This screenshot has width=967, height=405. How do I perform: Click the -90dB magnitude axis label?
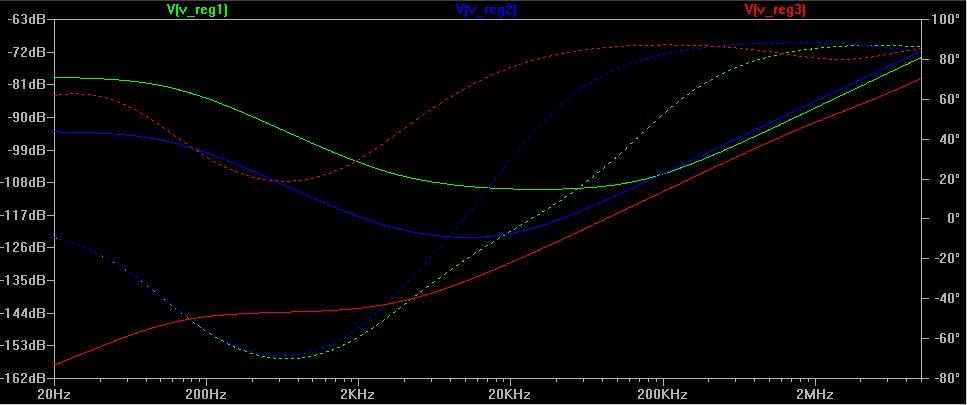click(25, 117)
